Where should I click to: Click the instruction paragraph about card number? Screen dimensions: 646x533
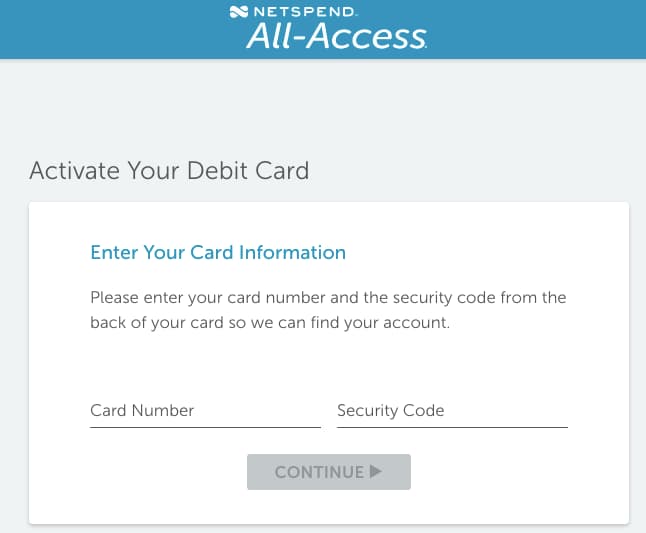coord(328,310)
